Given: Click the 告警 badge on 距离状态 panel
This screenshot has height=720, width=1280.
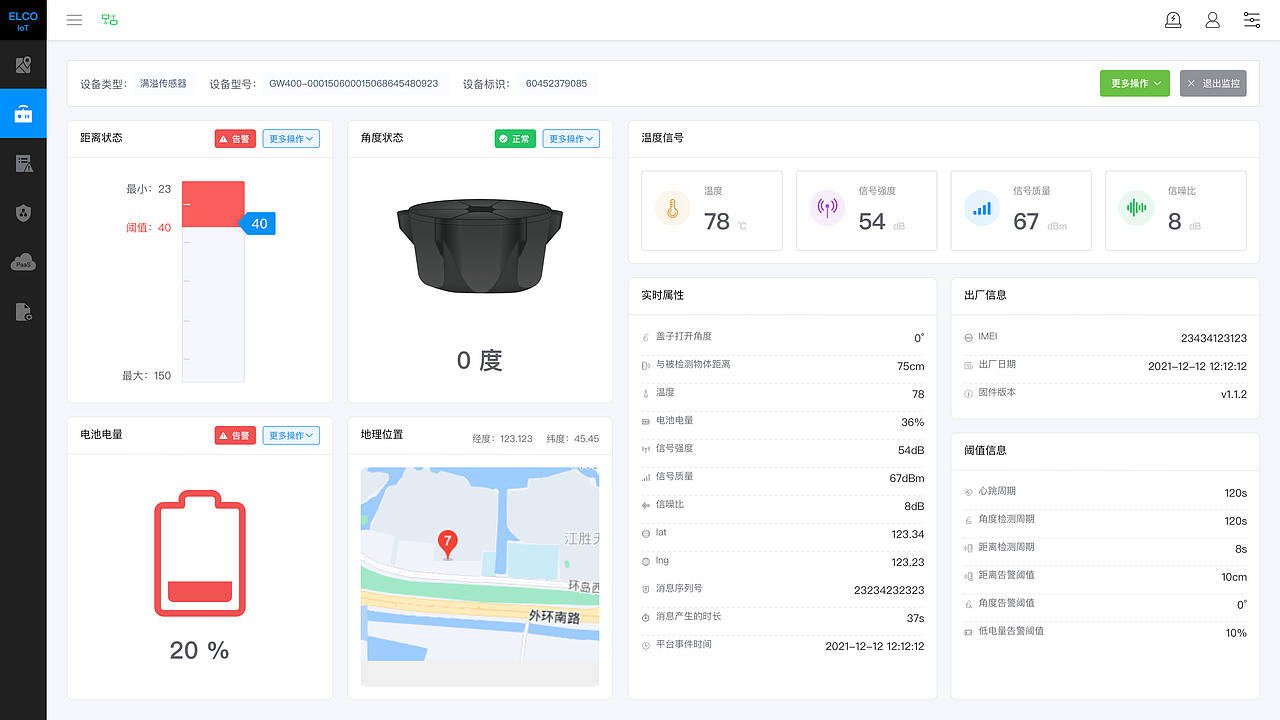Looking at the screenshot, I should tap(235, 138).
